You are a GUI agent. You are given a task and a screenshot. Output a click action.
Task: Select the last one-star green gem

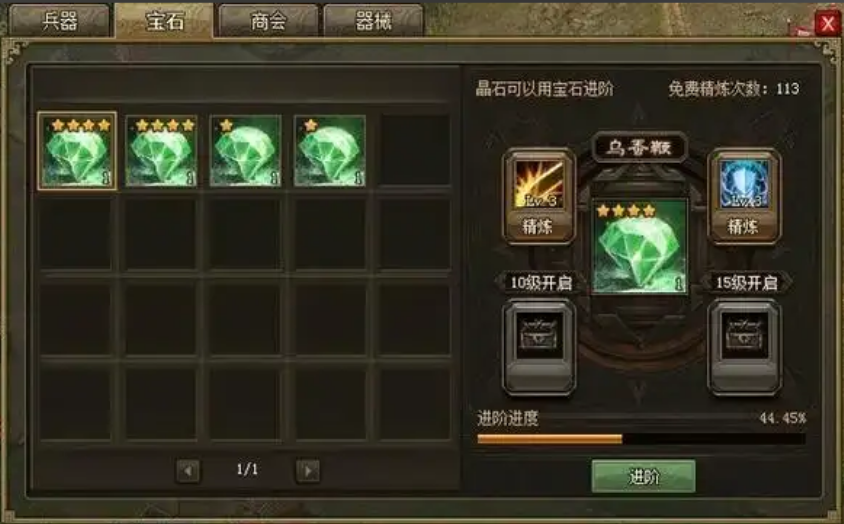pos(329,151)
